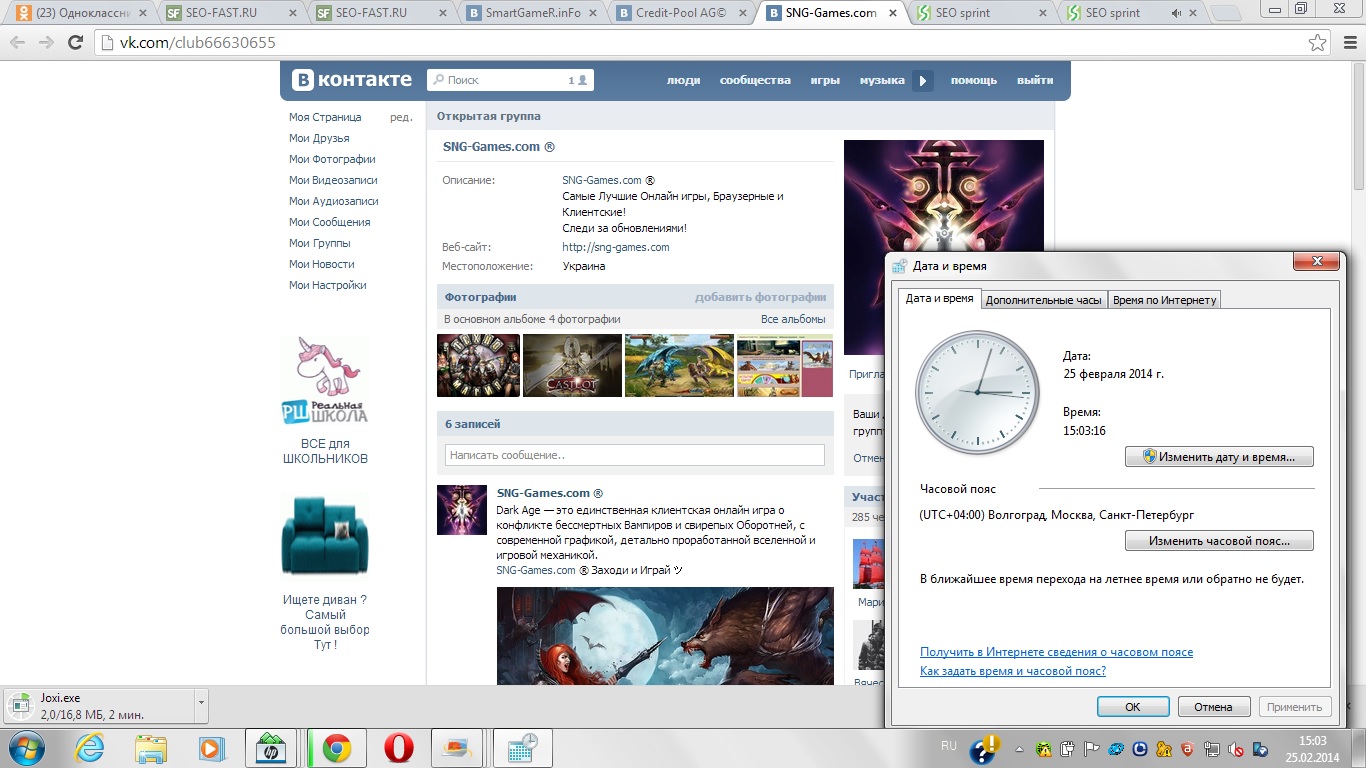Open люди in the VK header
The width and height of the screenshot is (1368, 768).
(x=684, y=80)
